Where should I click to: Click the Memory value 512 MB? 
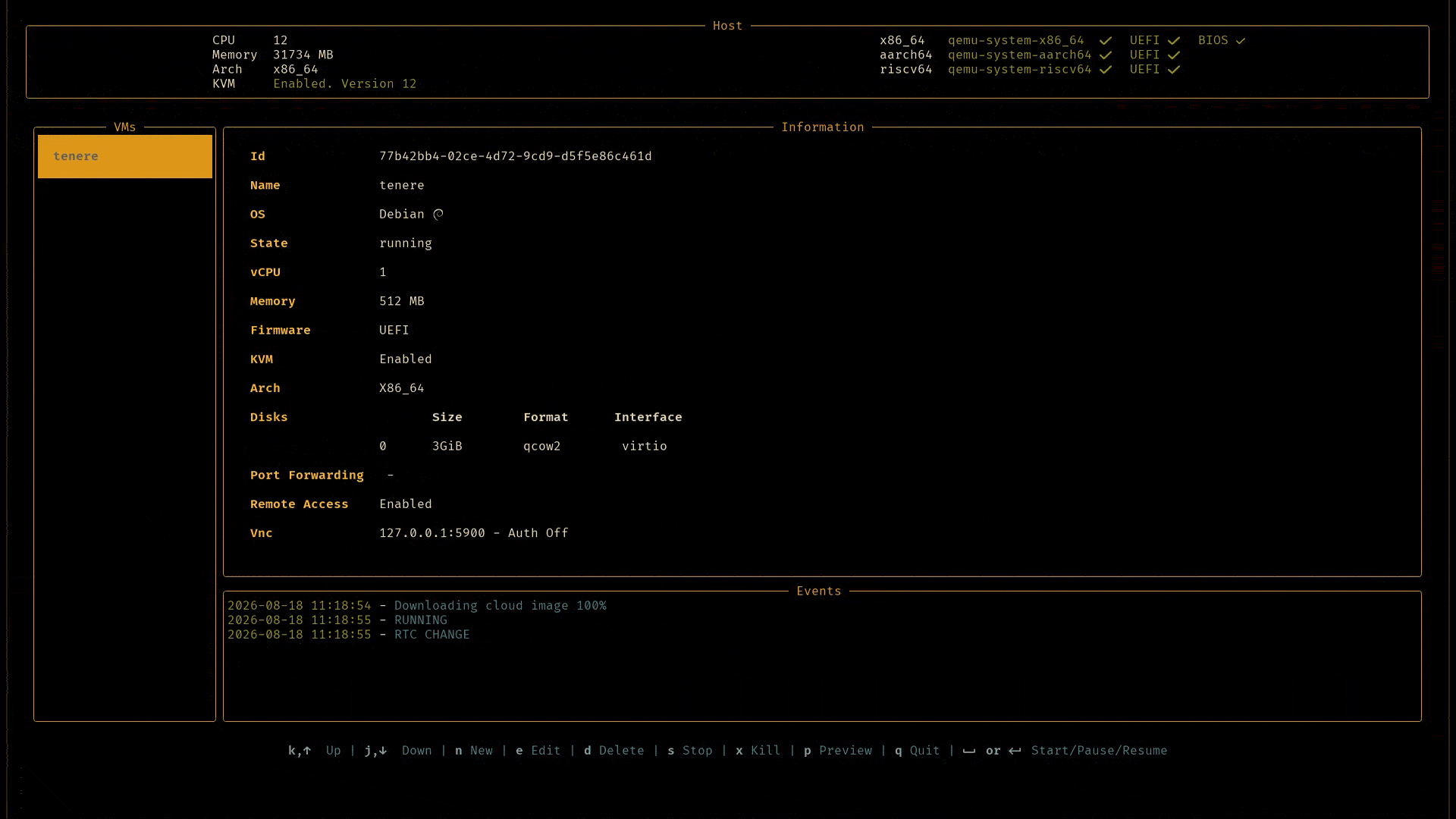point(402,301)
